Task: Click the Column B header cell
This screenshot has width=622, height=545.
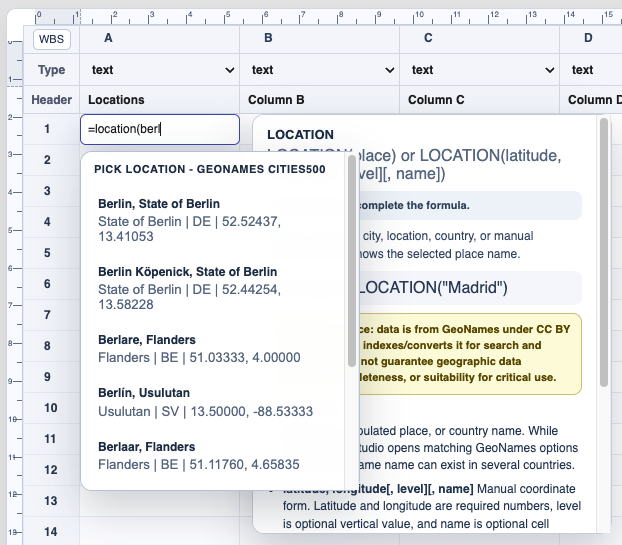Action: 320,100
